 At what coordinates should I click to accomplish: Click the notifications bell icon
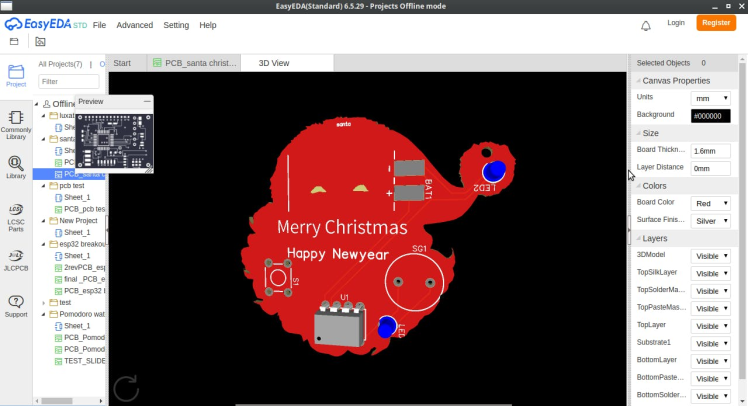point(646,25)
